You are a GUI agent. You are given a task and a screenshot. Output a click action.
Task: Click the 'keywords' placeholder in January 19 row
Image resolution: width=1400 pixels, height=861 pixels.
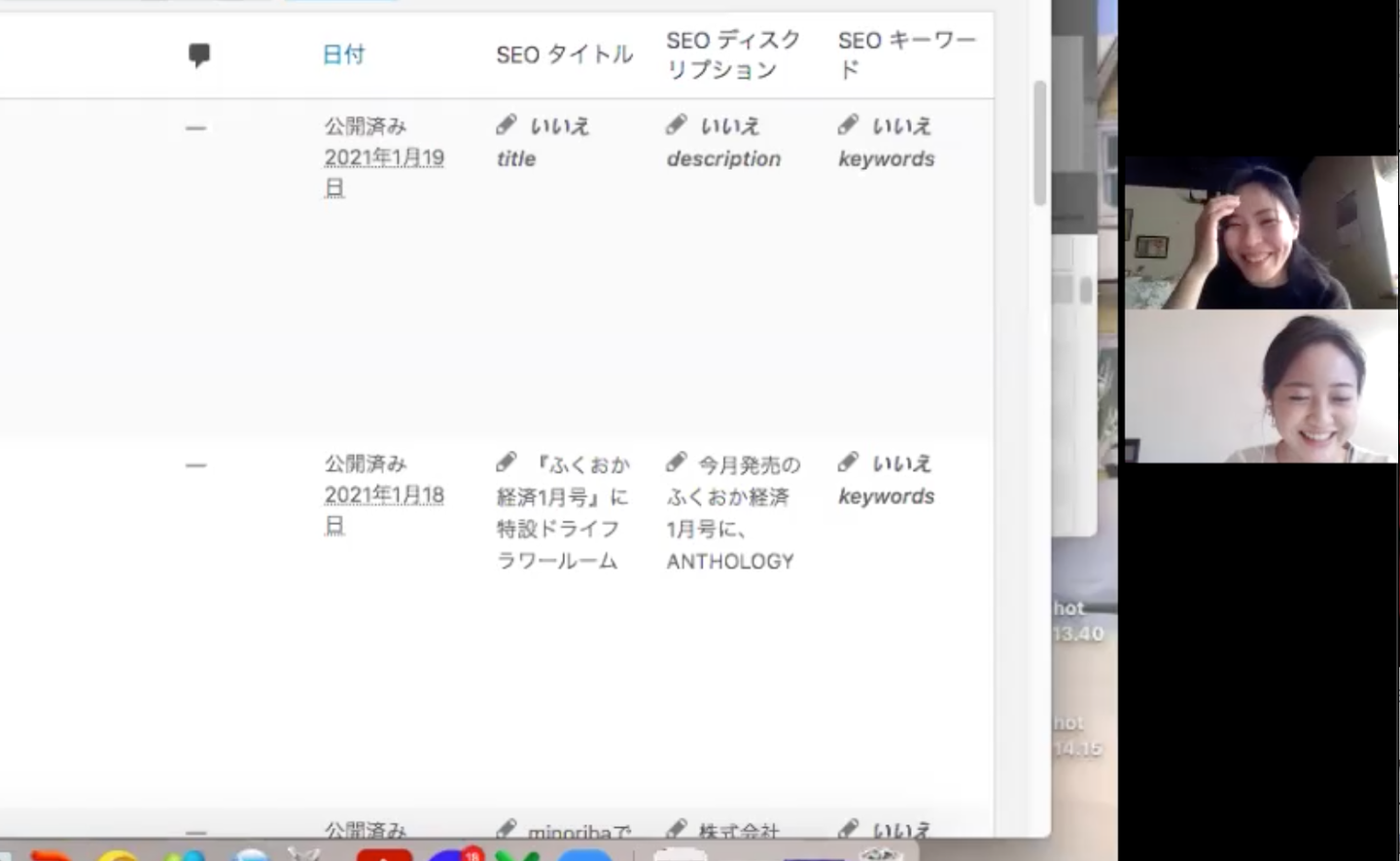point(887,158)
